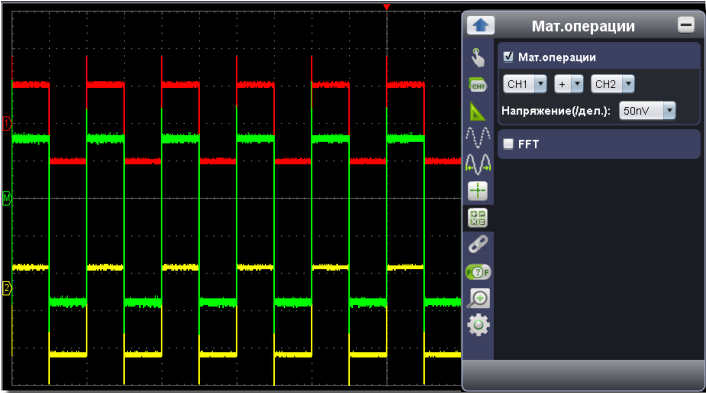Collapse the Мат.операции panel with minus button
The height and width of the screenshot is (393, 706).
coord(686,25)
